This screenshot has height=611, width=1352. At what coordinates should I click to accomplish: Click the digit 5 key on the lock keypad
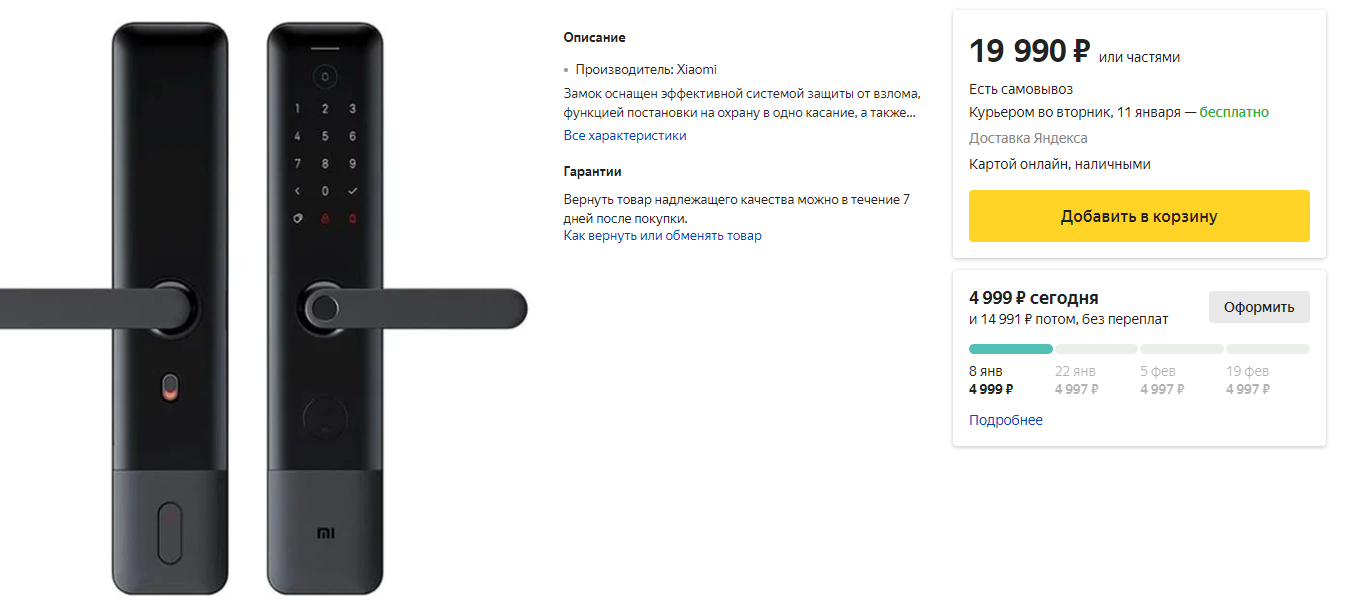(325, 136)
